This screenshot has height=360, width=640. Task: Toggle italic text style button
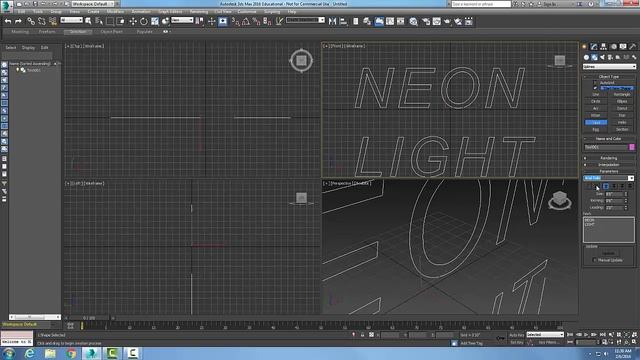[589, 186]
